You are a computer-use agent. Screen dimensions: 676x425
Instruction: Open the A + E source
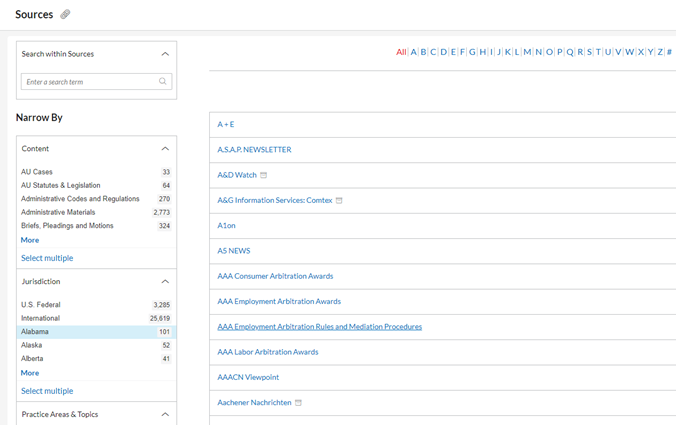coord(225,125)
